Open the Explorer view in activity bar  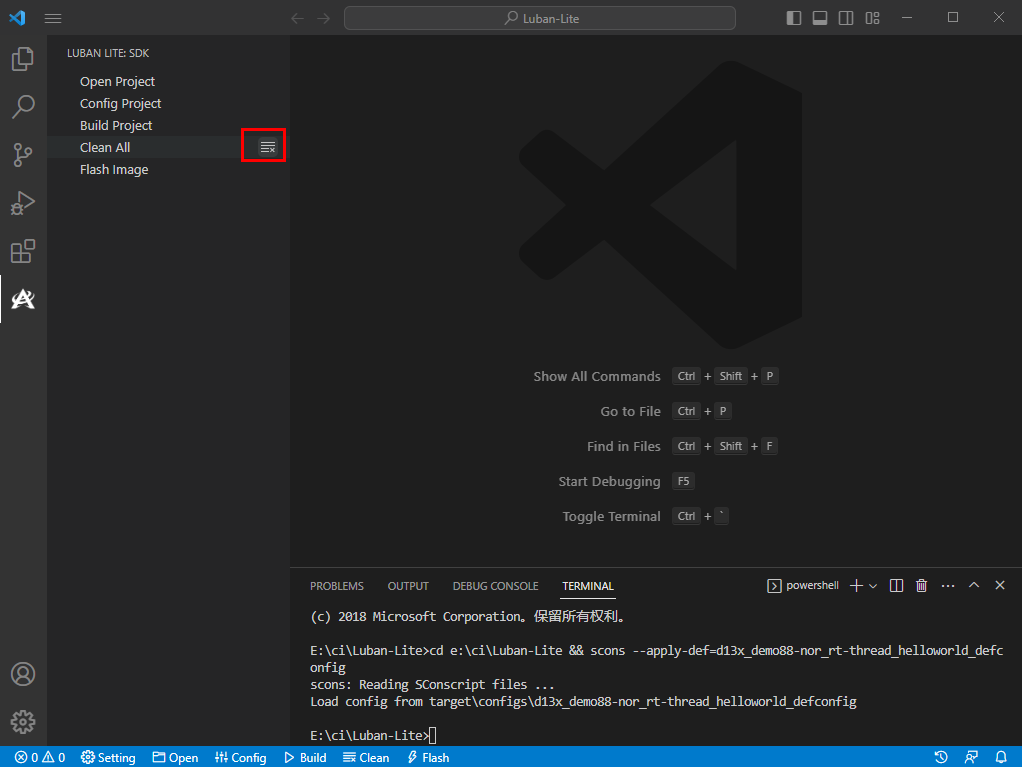pyautogui.click(x=23, y=59)
